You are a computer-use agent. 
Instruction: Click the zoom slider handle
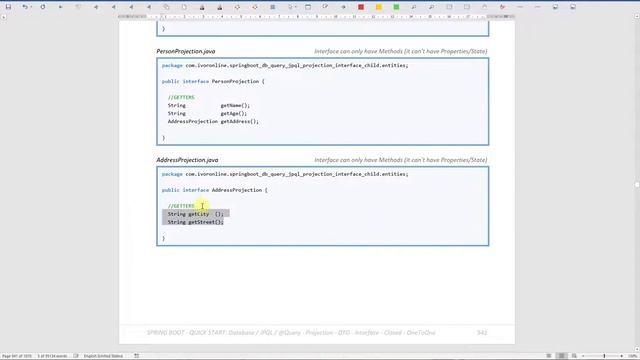pyautogui.click(x=604, y=356)
